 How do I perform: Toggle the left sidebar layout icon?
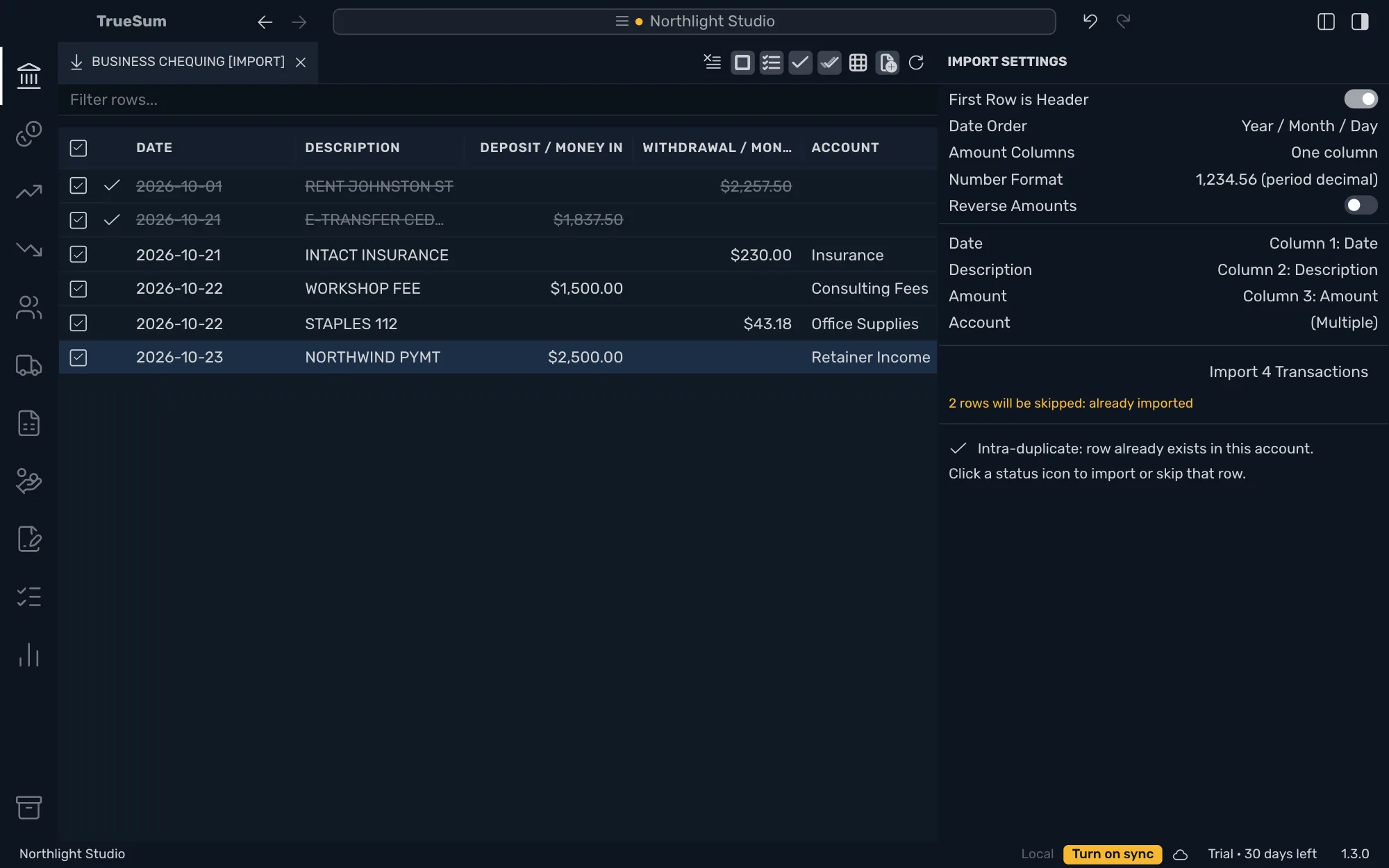1326,22
